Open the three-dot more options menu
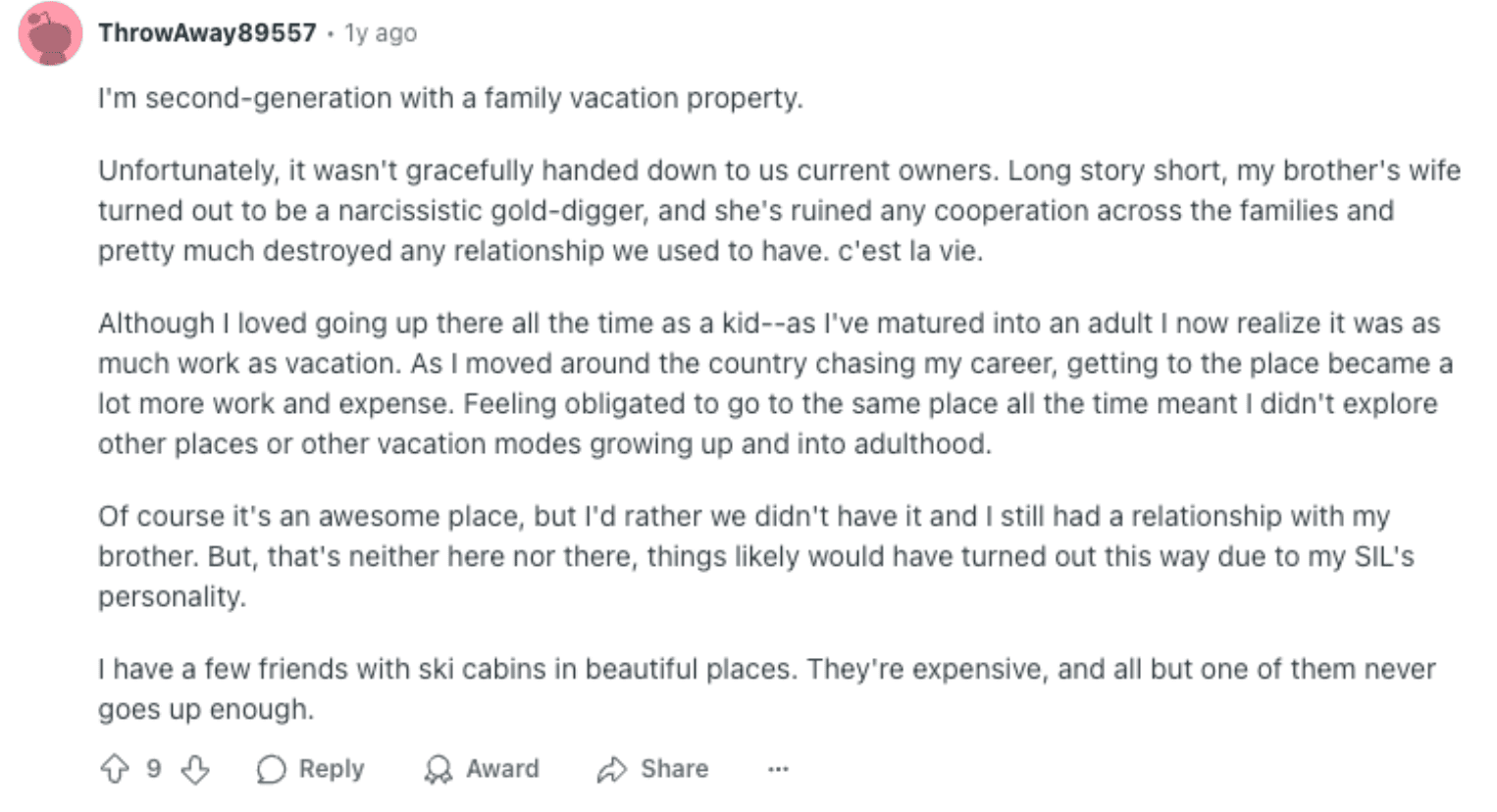1497x812 pixels. (x=778, y=770)
